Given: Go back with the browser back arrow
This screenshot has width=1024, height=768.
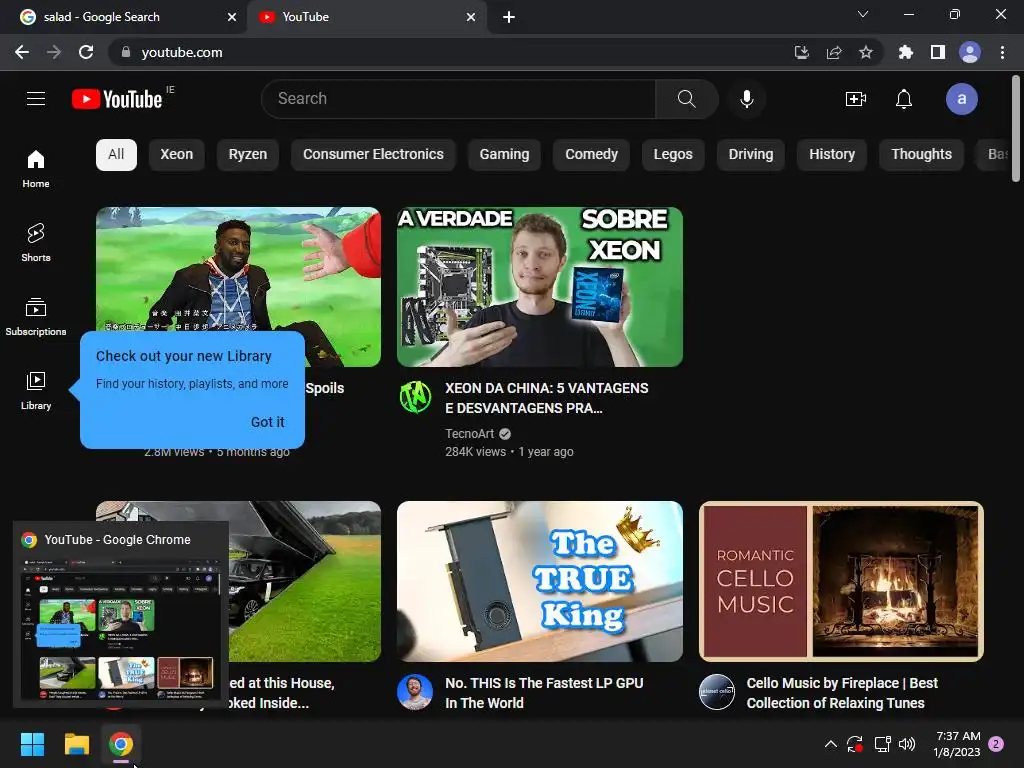Looking at the screenshot, I should (22, 52).
